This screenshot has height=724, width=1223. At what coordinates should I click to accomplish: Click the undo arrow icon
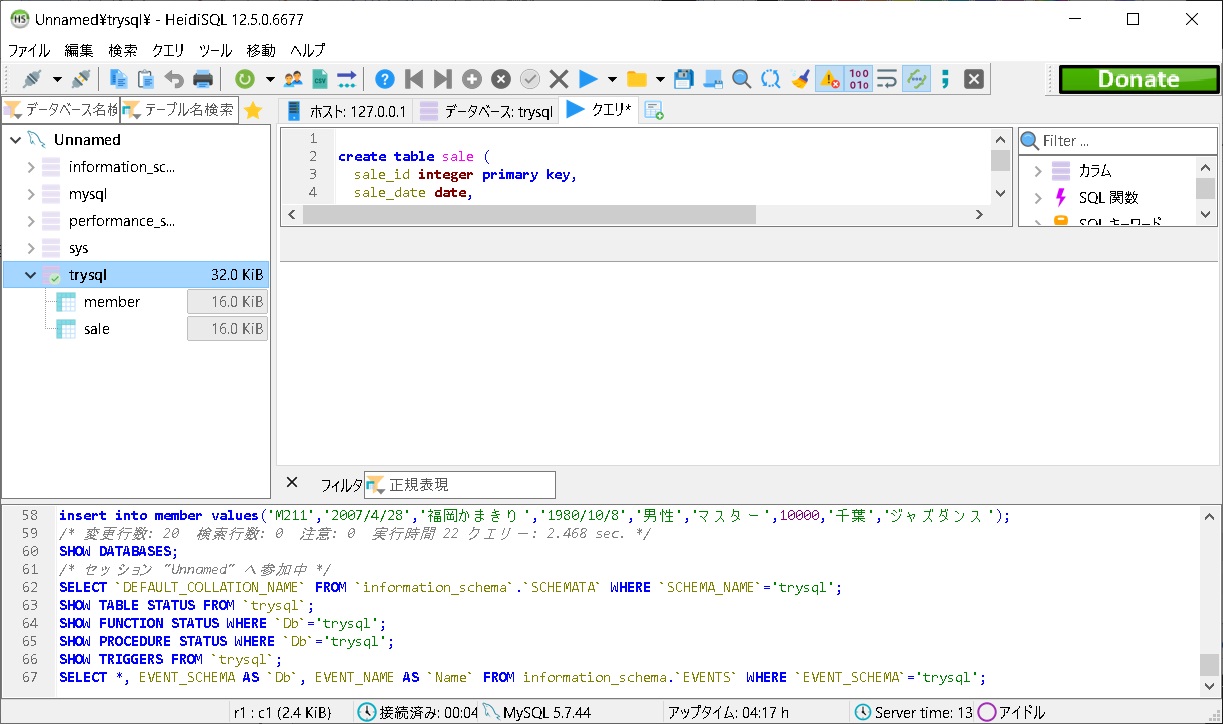pyautogui.click(x=174, y=79)
